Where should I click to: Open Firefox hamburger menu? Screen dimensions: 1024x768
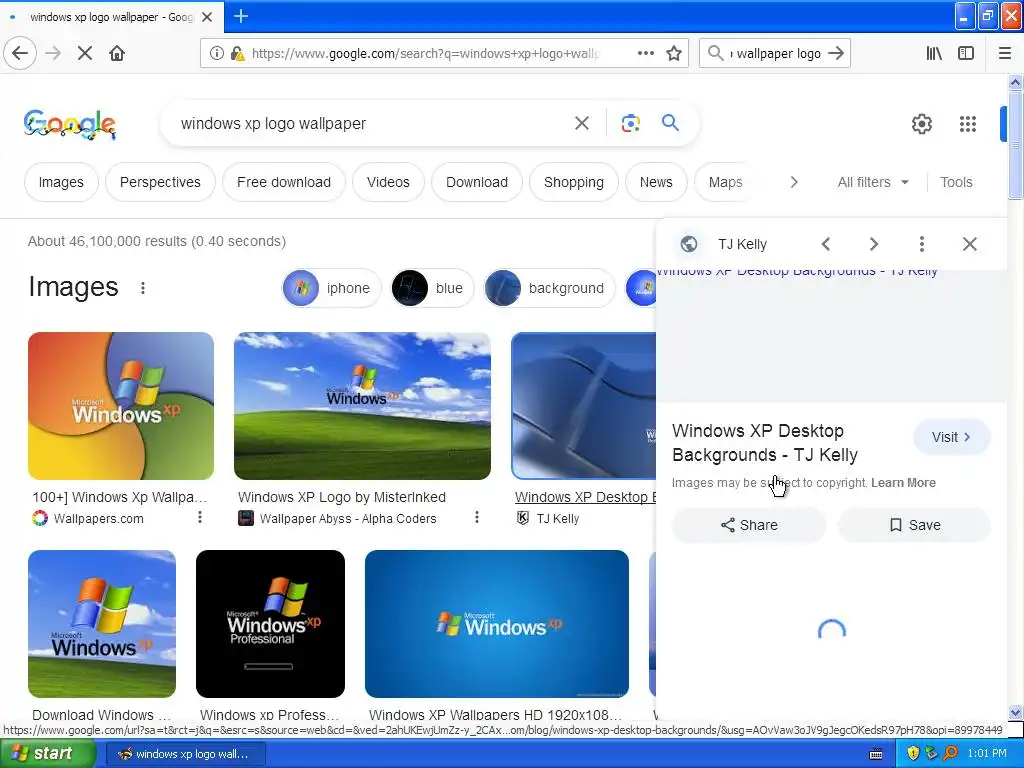[1005, 54]
